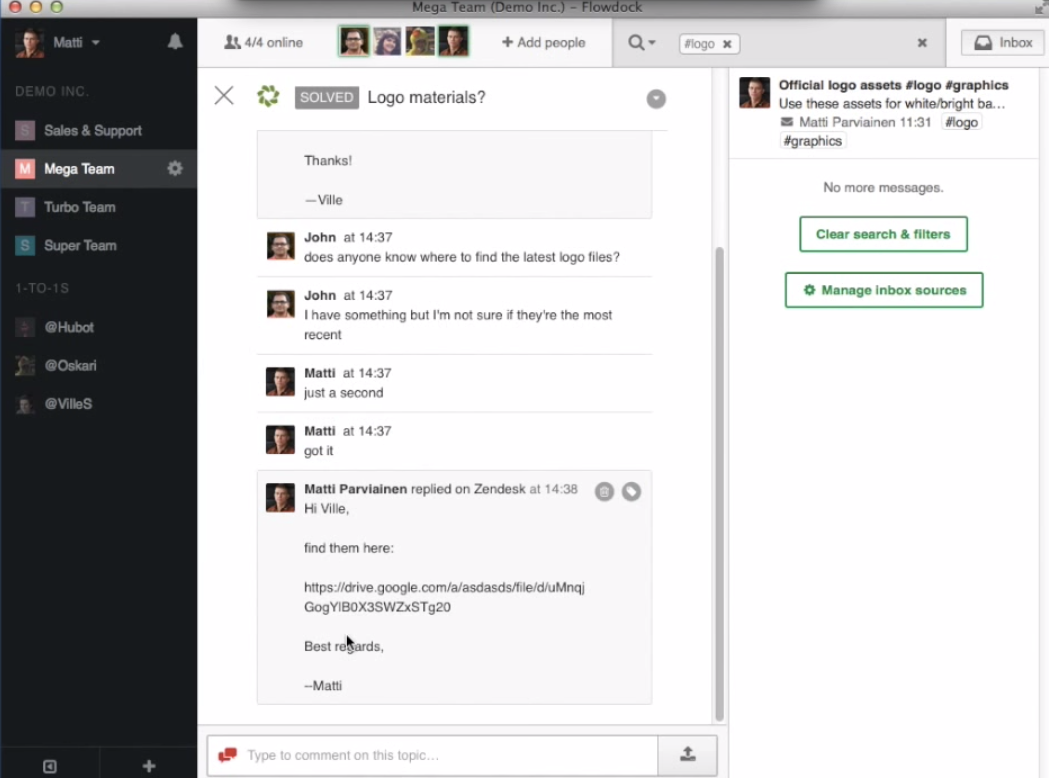The width and height of the screenshot is (1049, 778).
Task: Clear the search field with X
Action: coord(922,43)
